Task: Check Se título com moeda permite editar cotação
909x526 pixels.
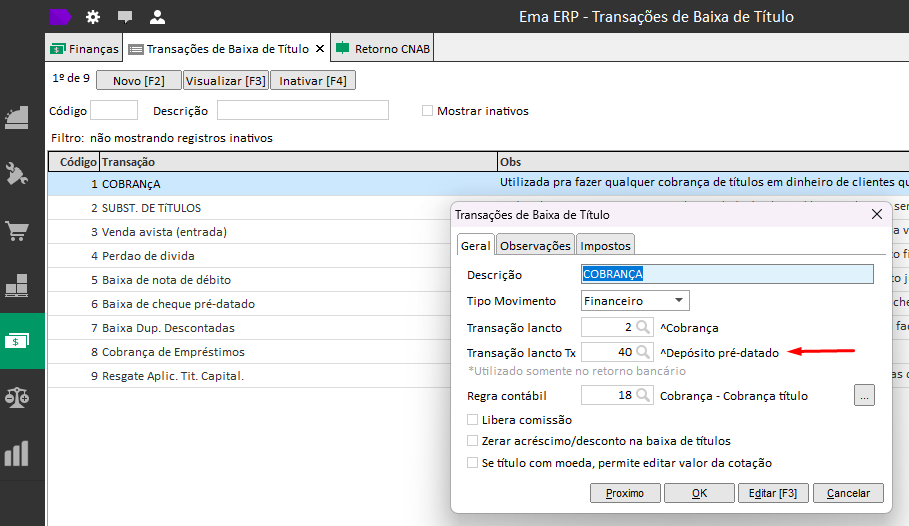Action: [472, 463]
